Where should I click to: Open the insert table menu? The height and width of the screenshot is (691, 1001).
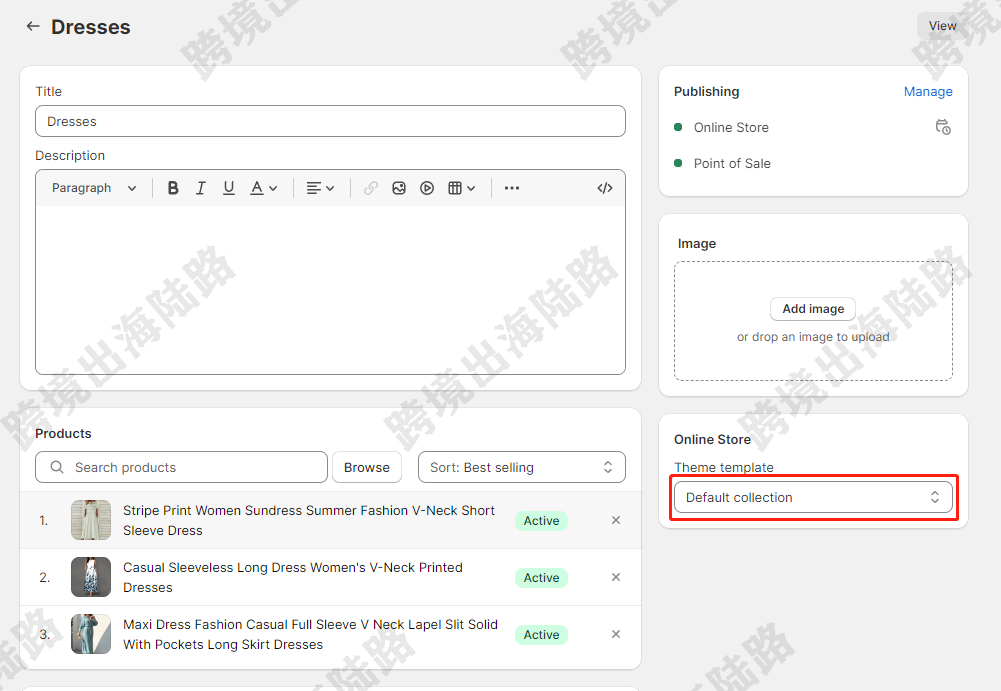[x=461, y=188]
